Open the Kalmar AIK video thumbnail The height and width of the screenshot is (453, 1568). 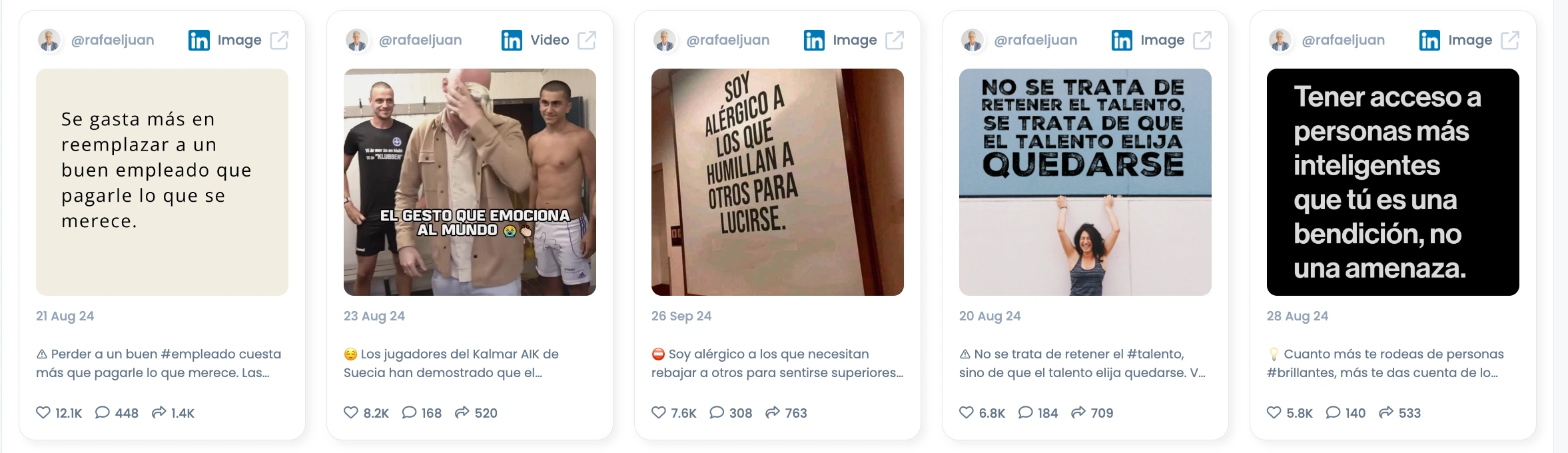pyautogui.click(x=470, y=182)
